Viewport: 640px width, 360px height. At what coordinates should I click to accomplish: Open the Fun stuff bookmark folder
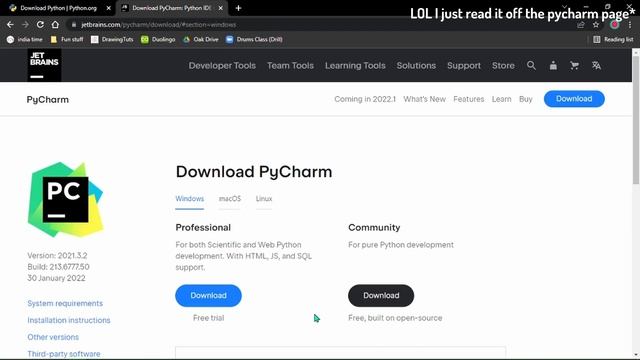[67, 39]
